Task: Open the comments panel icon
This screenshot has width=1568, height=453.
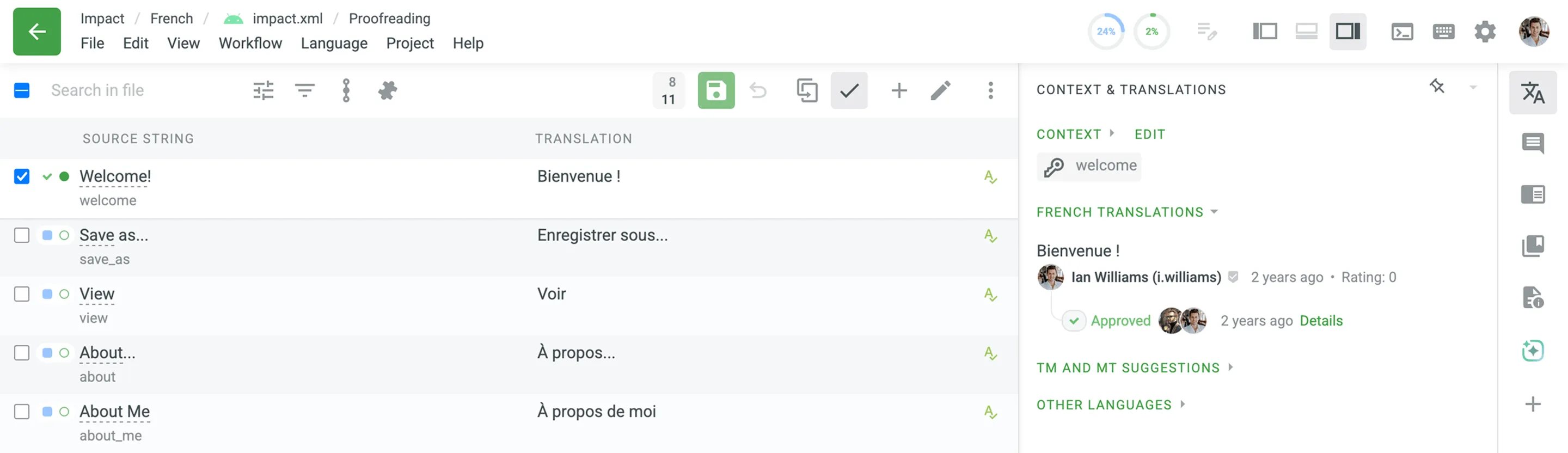Action: 1532,144
